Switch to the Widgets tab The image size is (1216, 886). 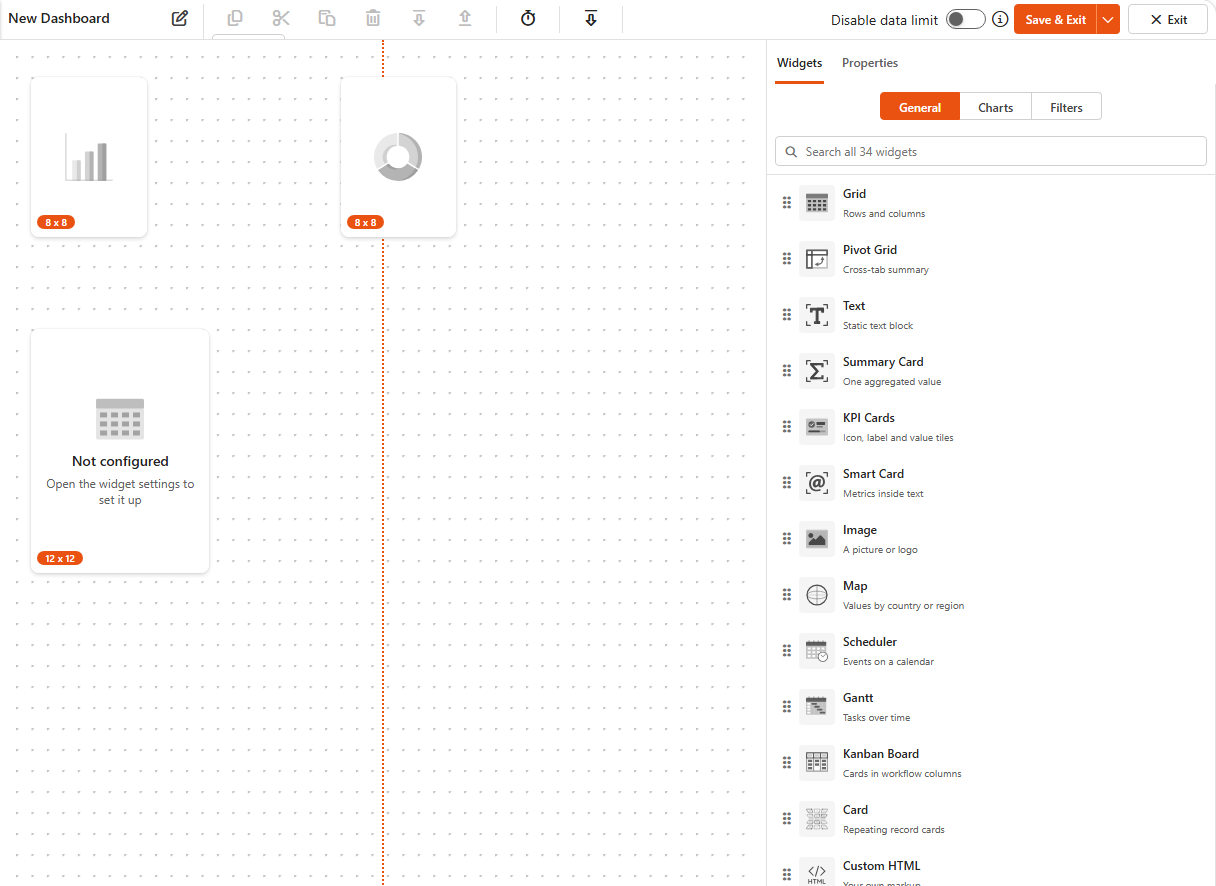[799, 63]
